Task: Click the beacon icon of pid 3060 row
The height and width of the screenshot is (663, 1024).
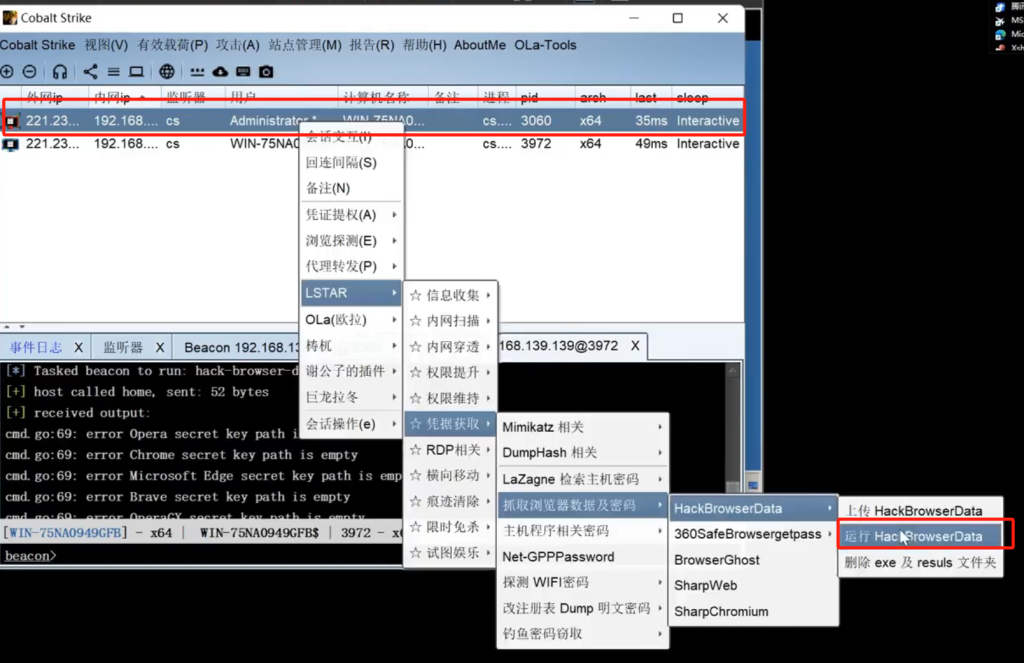Action: coord(11,121)
